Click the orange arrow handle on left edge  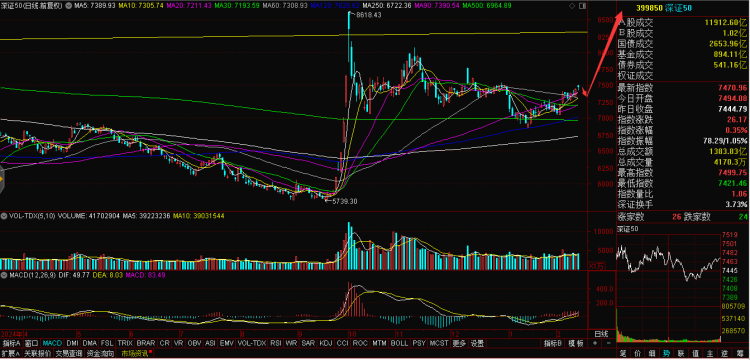pos(1,179)
